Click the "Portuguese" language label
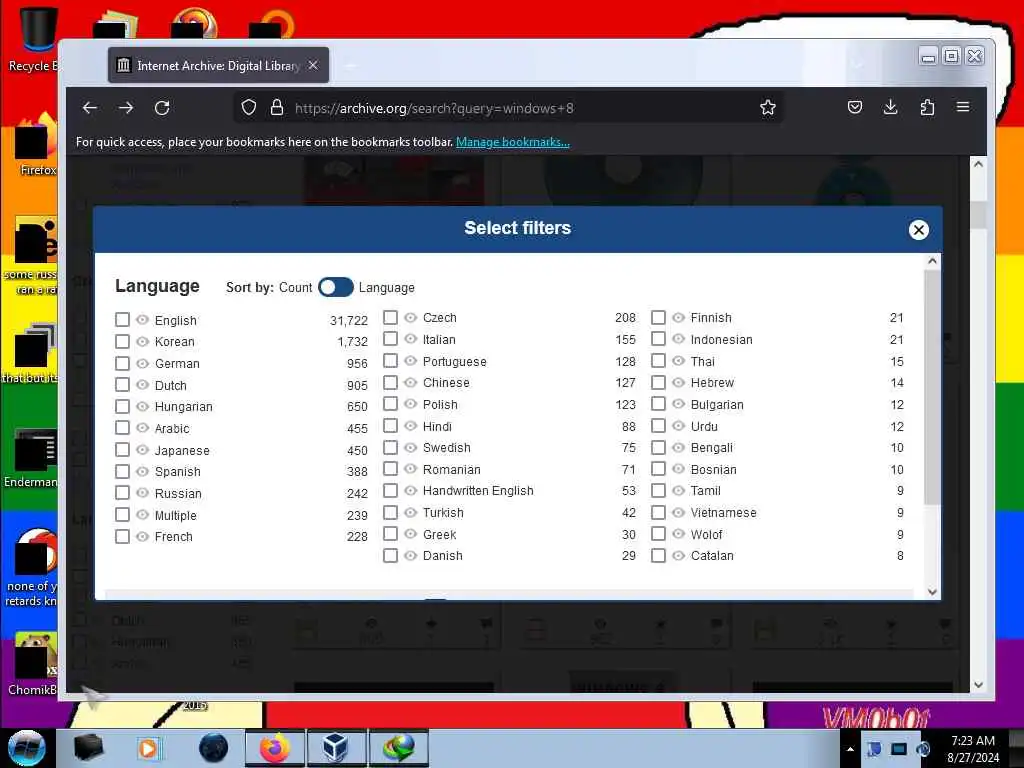This screenshot has width=1024, height=768. click(x=455, y=361)
